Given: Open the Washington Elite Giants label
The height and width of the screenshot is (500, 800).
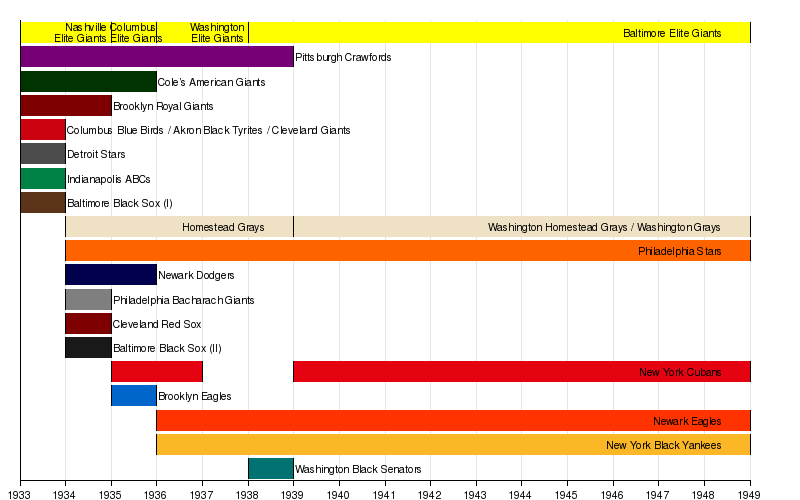Looking at the screenshot, I should click(217, 32).
